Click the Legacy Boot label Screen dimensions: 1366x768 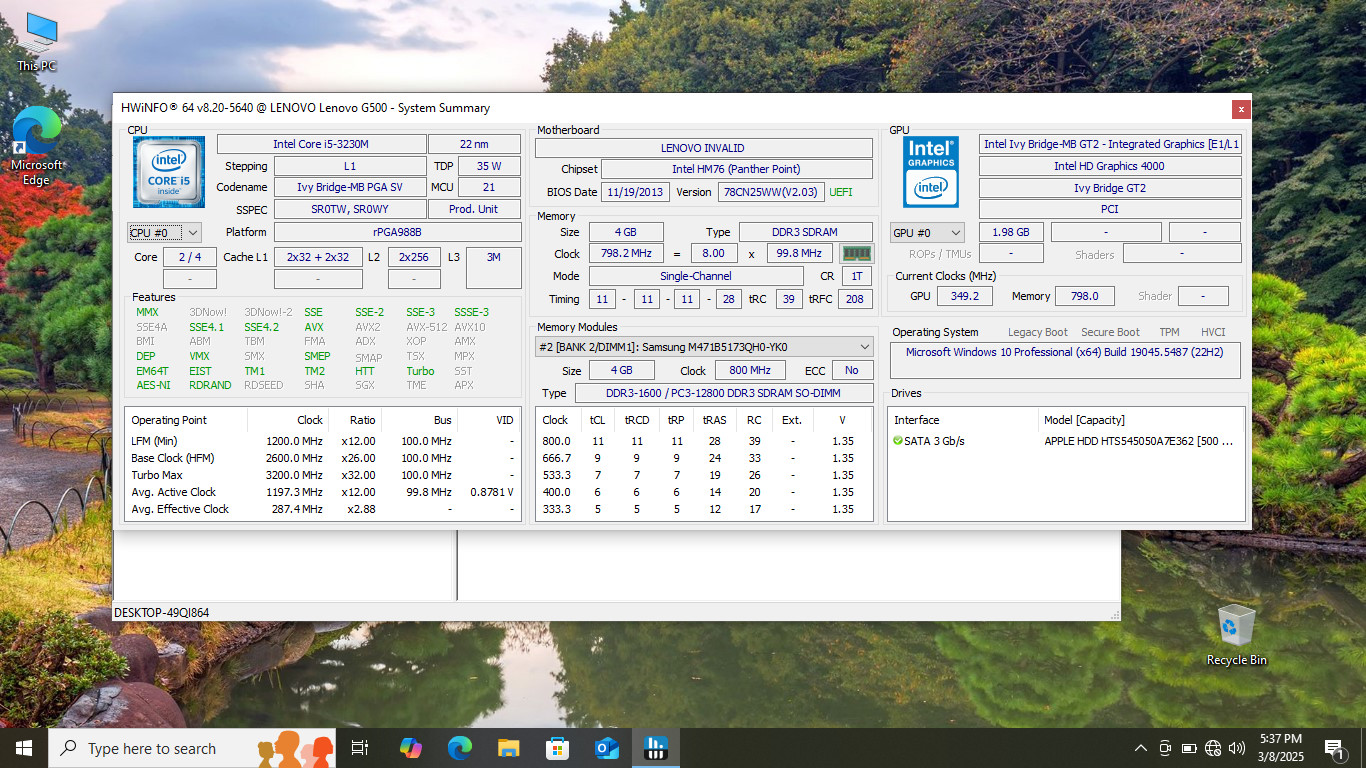point(1038,332)
